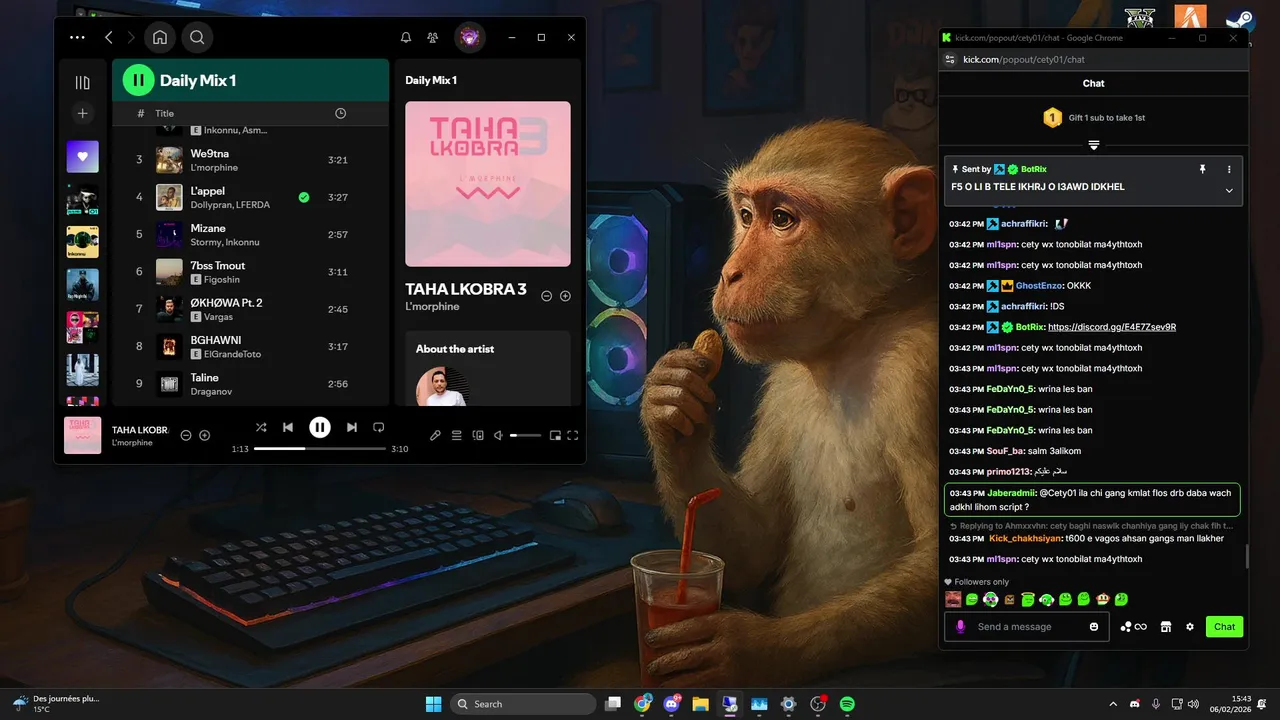
Task: Open Liked Songs in library sidebar
Action: tap(83, 156)
